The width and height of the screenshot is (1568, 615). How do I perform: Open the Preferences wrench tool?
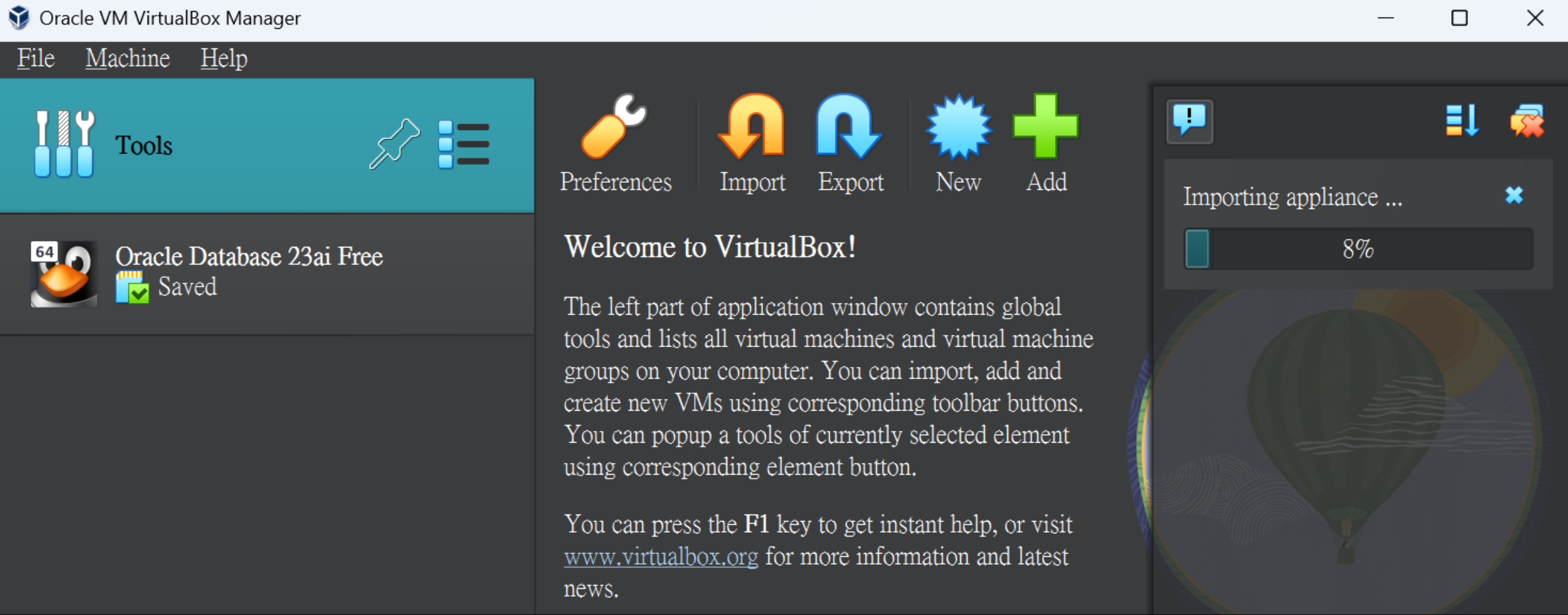tap(615, 143)
